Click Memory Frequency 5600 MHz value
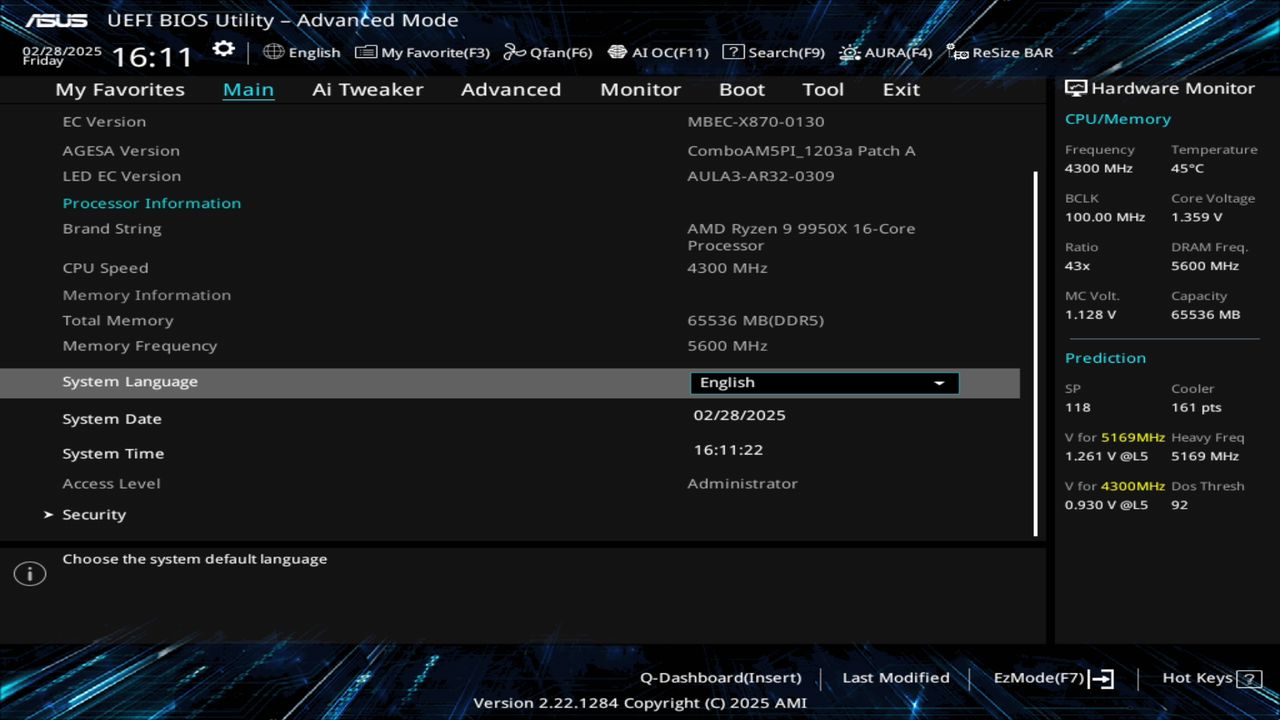The image size is (1280, 720). coord(727,346)
